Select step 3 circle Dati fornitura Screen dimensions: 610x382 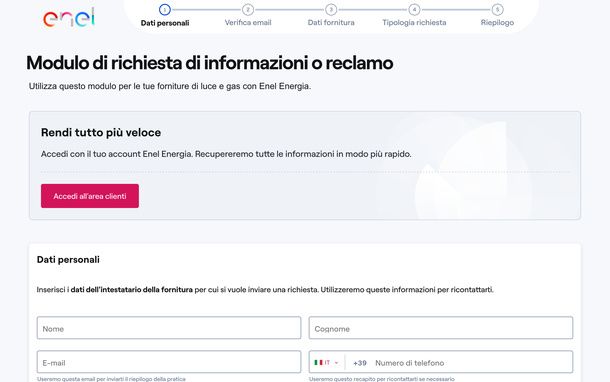(x=331, y=9)
